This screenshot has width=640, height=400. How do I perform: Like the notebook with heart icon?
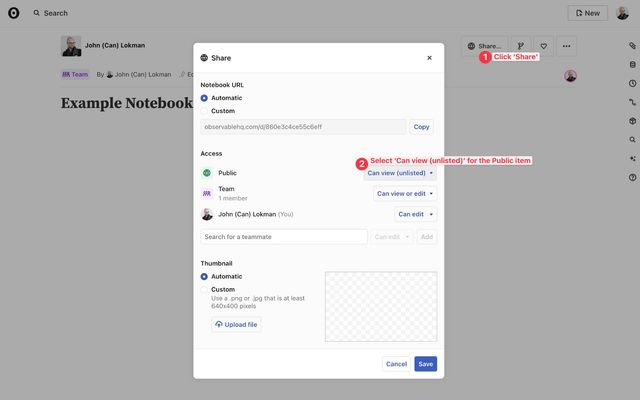pyautogui.click(x=543, y=46)
